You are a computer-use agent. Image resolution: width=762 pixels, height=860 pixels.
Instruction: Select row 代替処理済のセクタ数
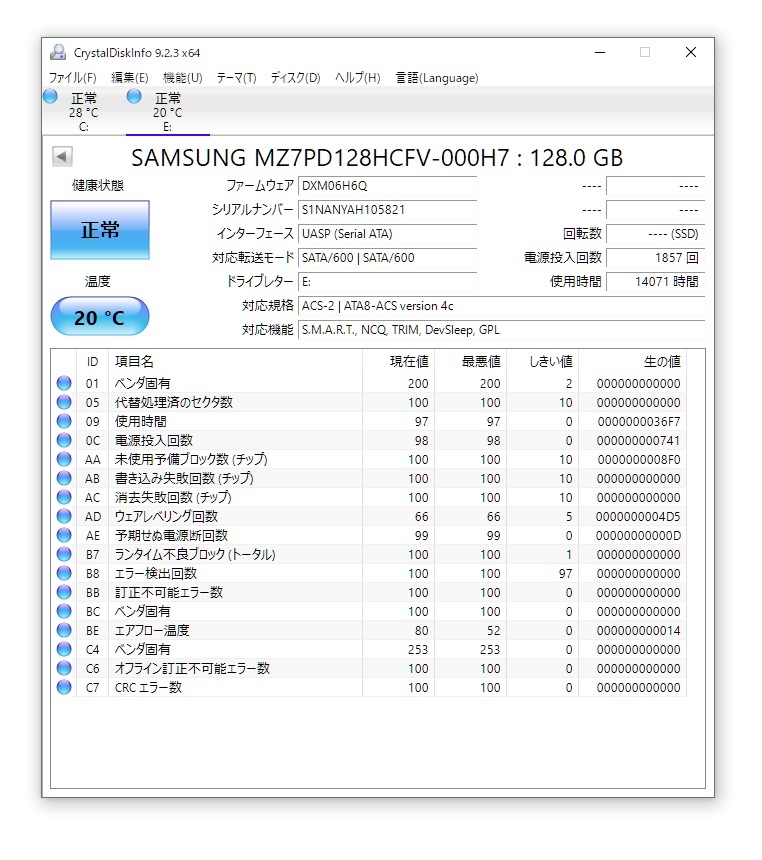pos(369,402)
